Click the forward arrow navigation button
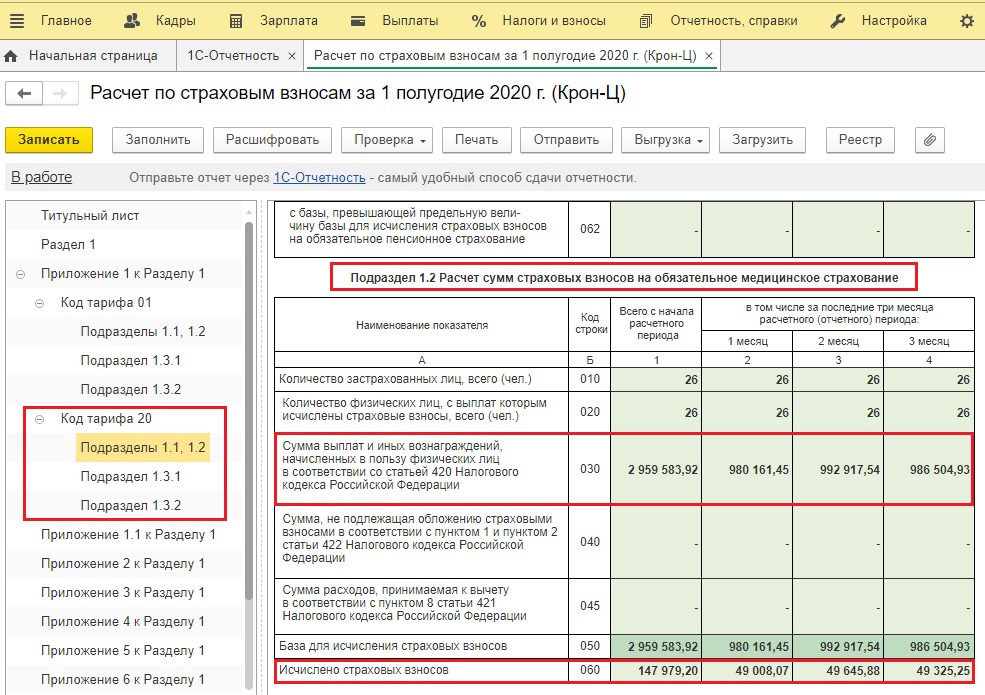Image resolution: width=985 pixels, height=695 pixels. tap(60, 94)
